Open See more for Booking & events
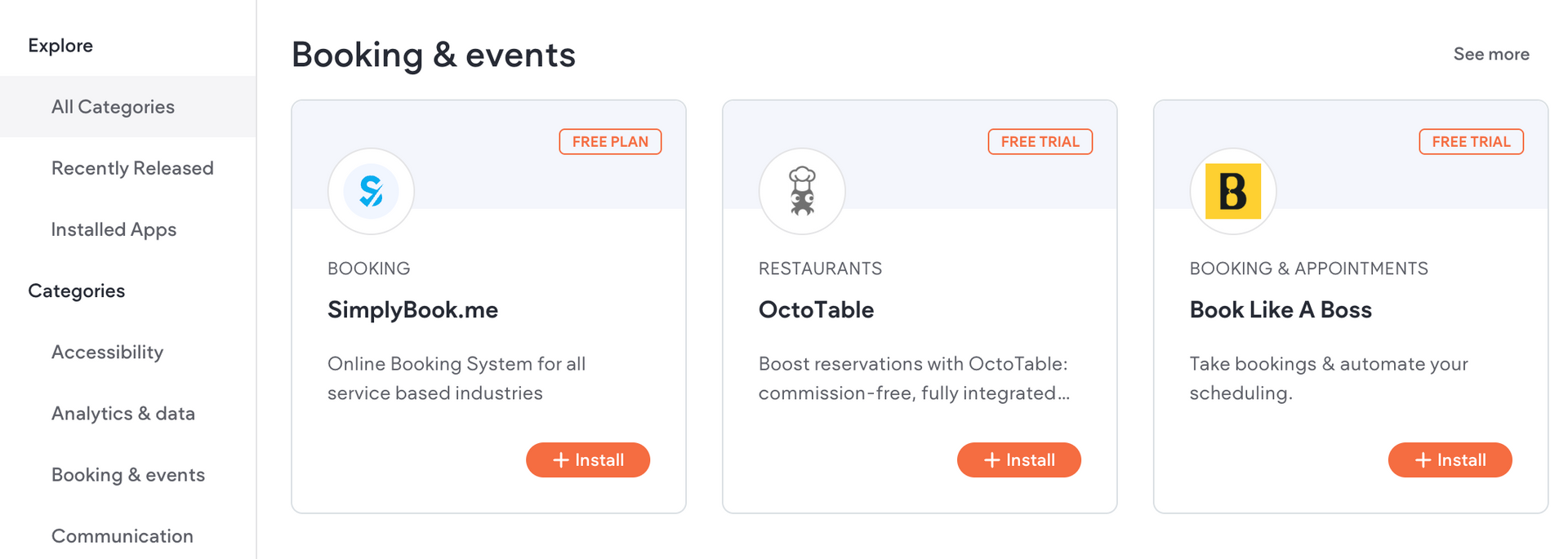The width and height of the screenshot is (1568, 559). coord(1491,55)
